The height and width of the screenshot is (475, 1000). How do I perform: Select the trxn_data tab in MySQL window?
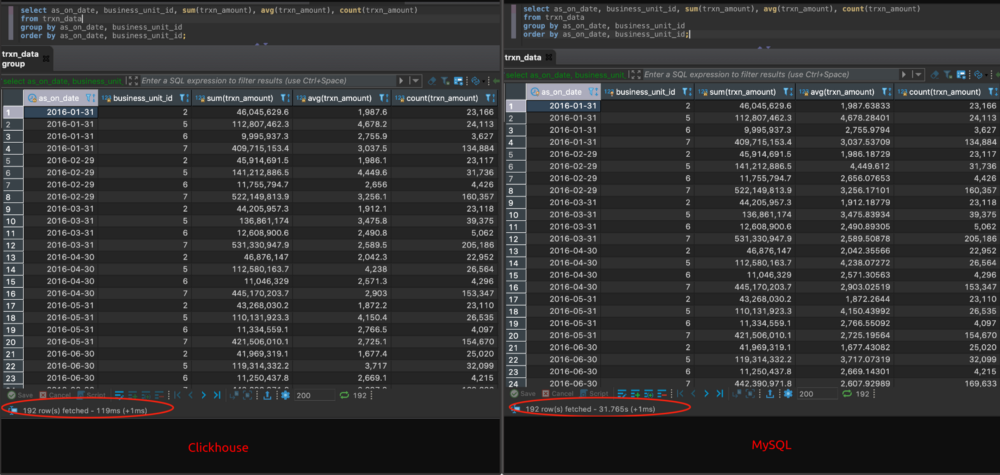528,57
